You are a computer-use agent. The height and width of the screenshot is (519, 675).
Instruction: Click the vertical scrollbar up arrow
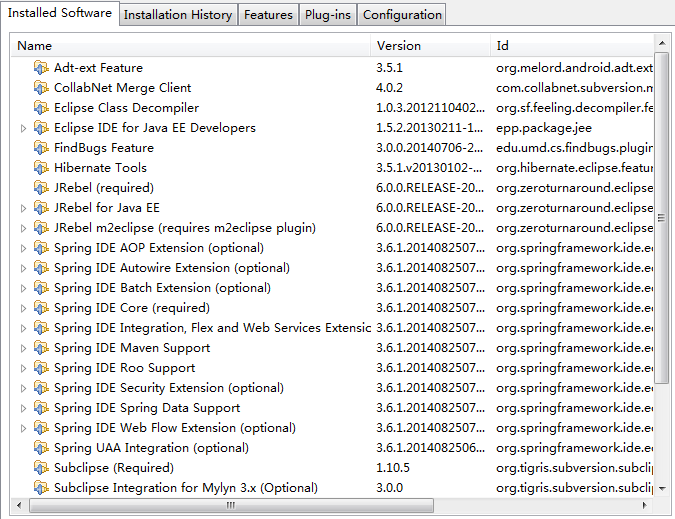coord(662,43)
